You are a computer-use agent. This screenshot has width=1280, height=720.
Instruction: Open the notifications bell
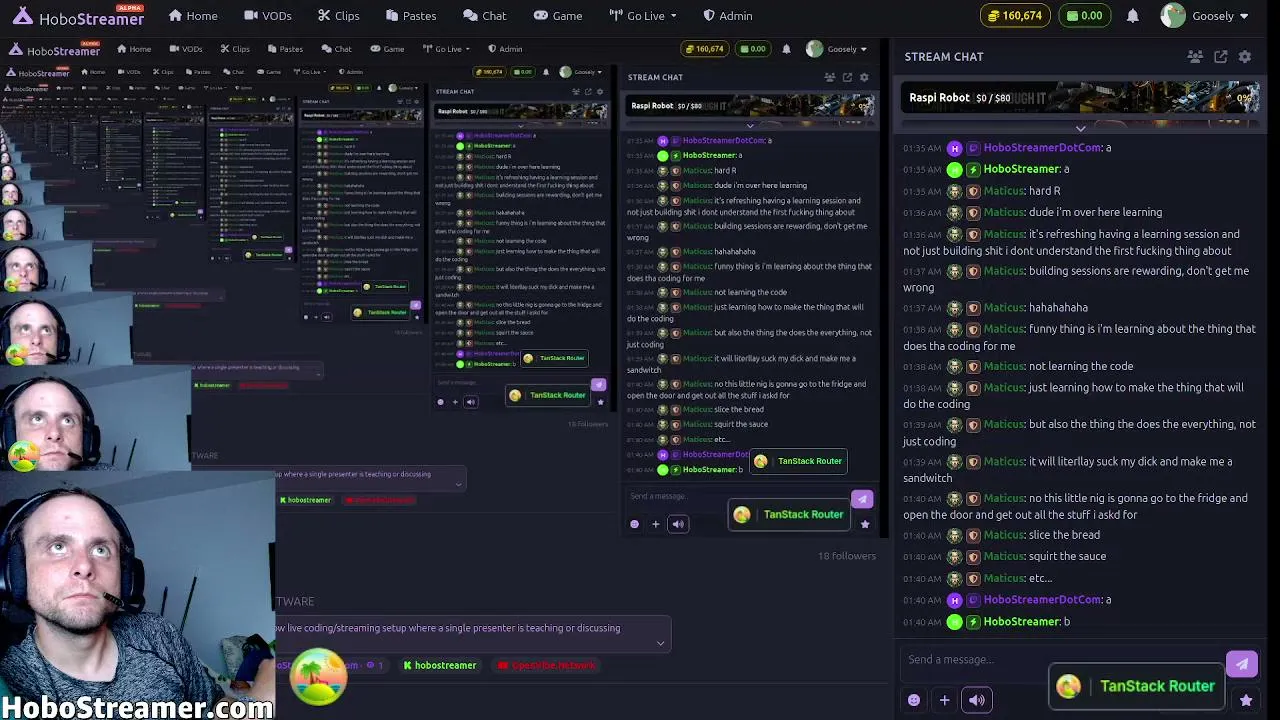[x=1133, y=16]
